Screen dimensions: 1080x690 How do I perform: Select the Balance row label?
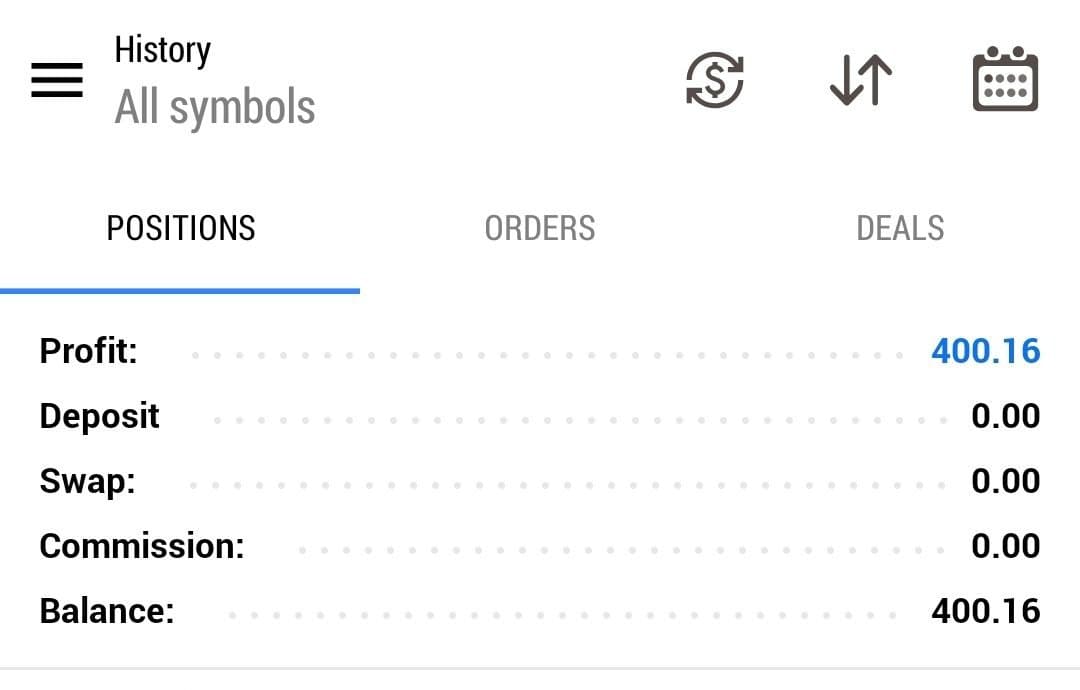click(106, 611)
